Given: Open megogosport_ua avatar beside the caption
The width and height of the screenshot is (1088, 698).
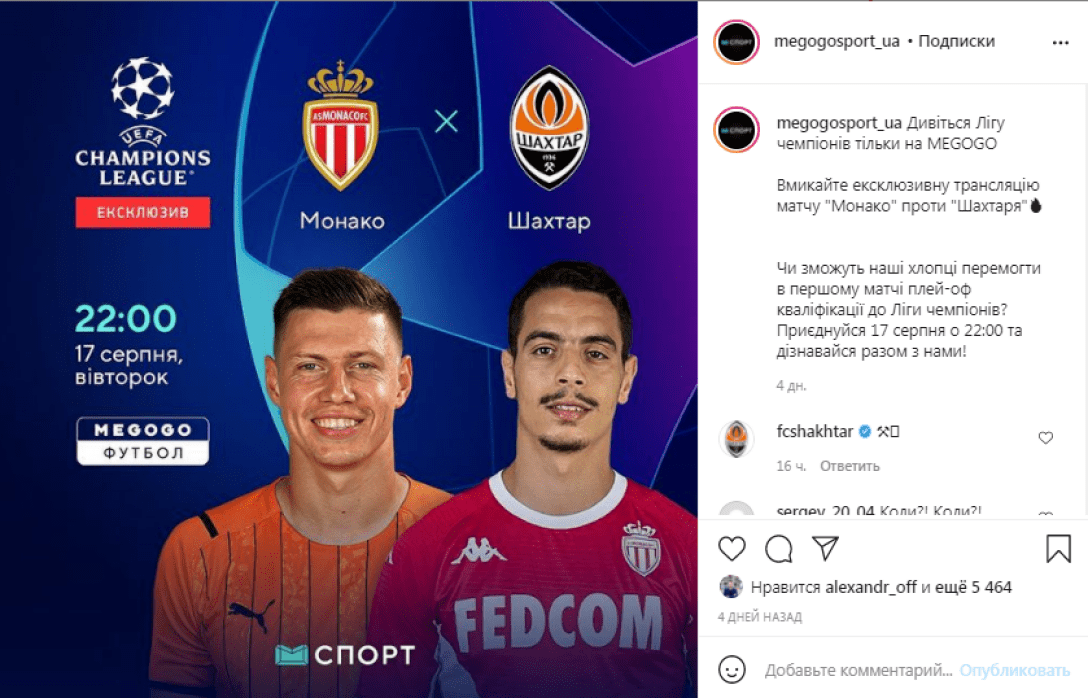Looking at the screenshot, I should (x=736, y=130).
